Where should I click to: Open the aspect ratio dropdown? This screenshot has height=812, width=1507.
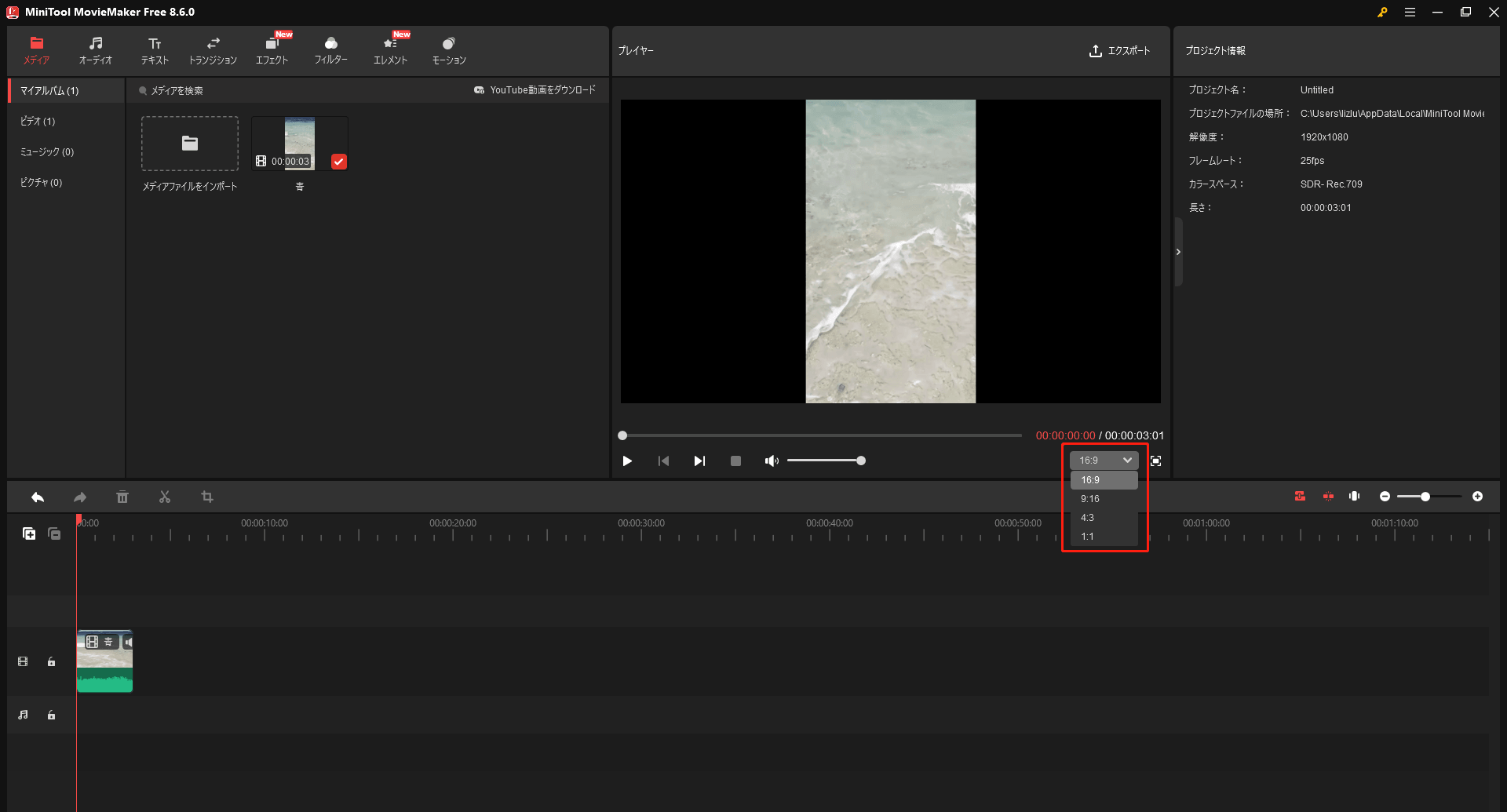point(1103,460)
